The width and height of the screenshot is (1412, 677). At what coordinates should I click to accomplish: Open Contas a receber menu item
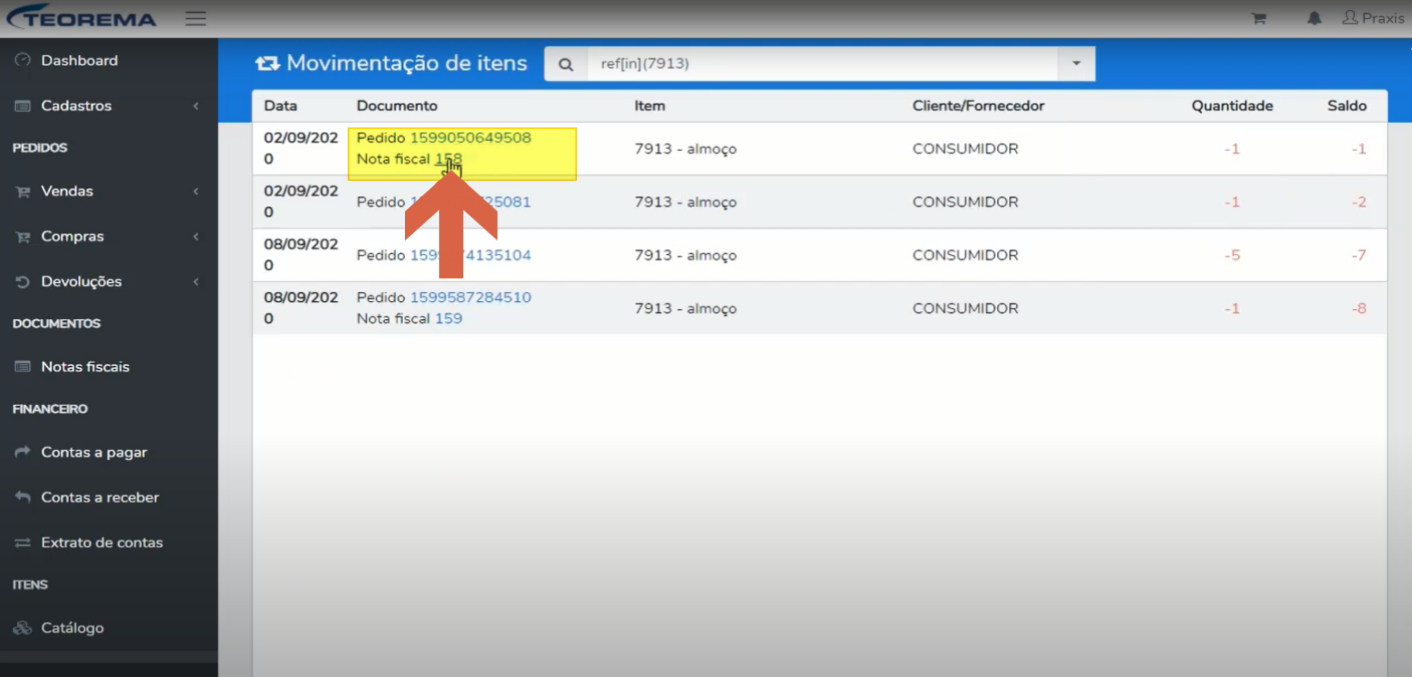click(100, 498)
